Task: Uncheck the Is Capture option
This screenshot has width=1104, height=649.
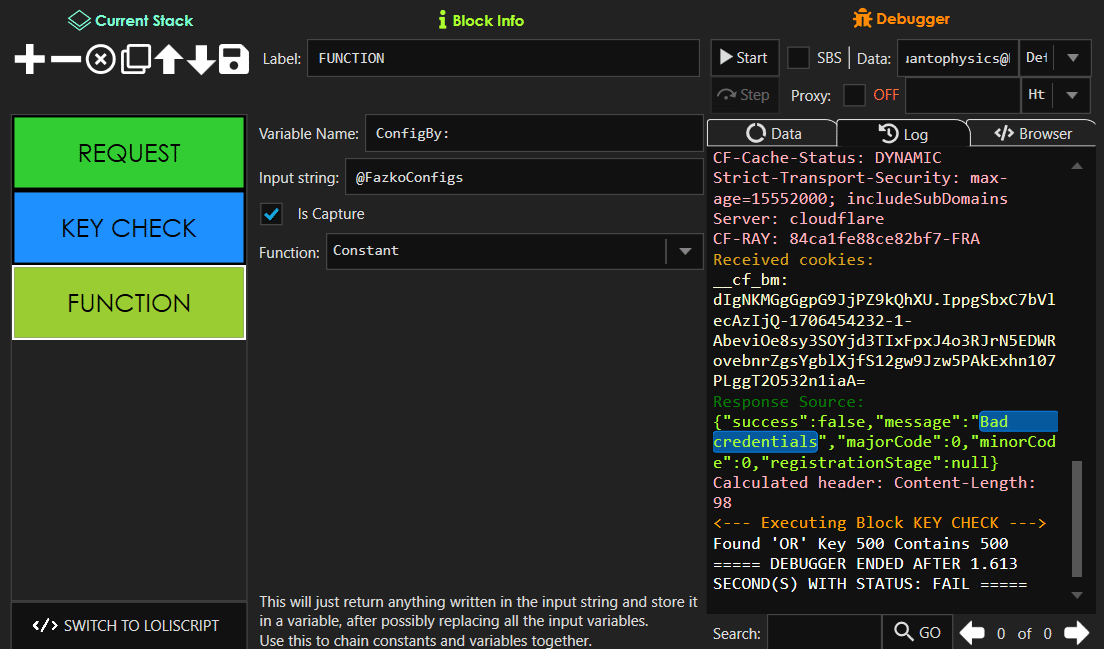Action: pyautogui.click(x=271, y=213)
